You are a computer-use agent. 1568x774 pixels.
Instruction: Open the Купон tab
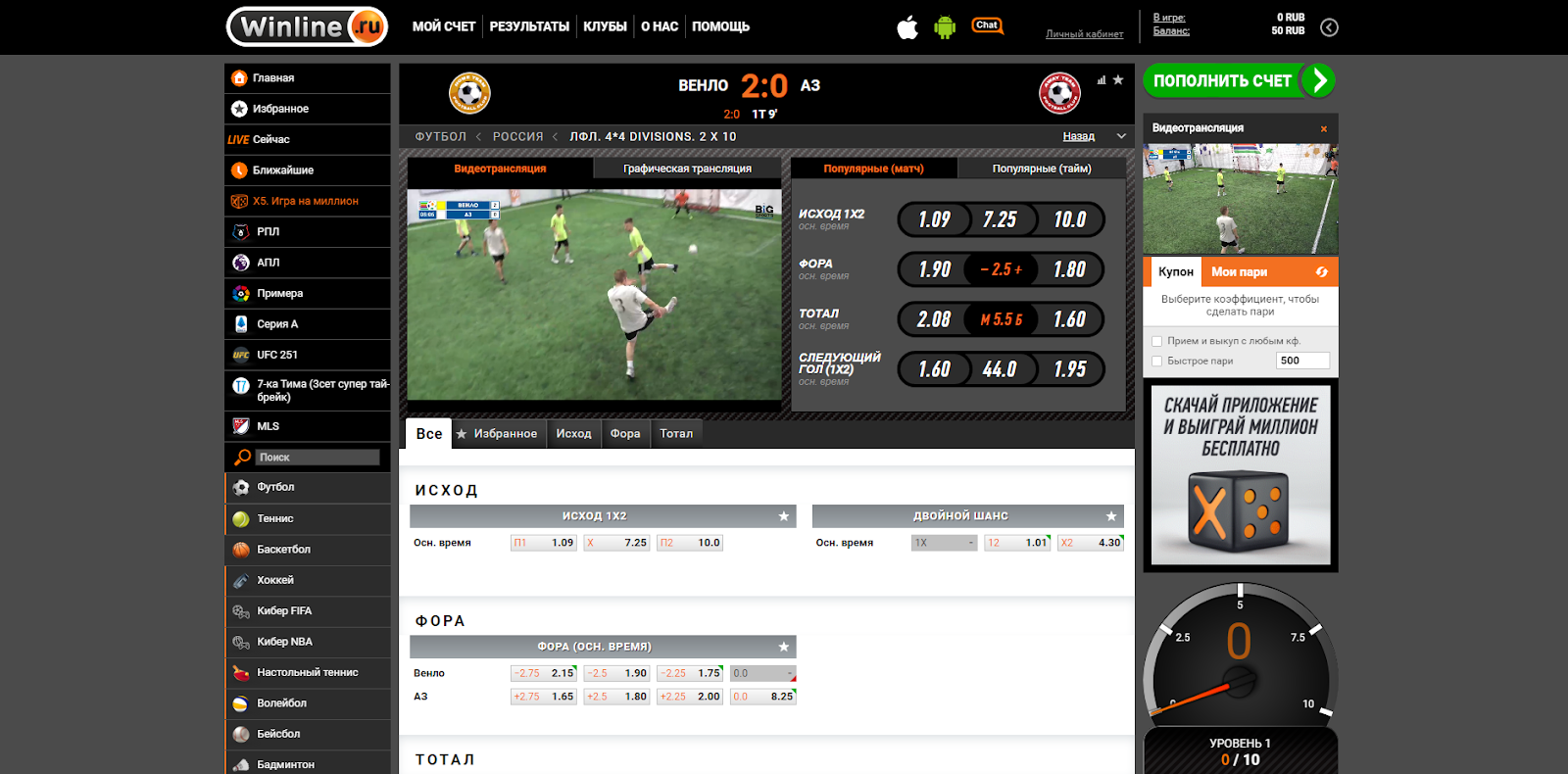coord(1175,272)
